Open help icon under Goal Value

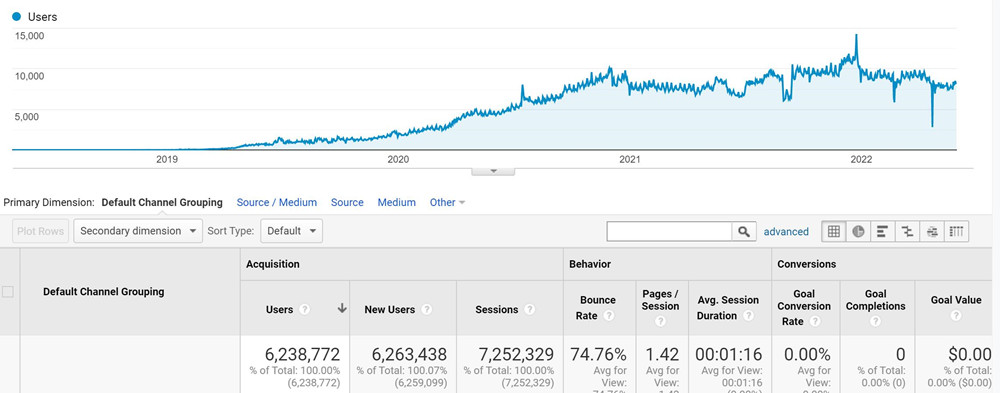coord(955,316)
